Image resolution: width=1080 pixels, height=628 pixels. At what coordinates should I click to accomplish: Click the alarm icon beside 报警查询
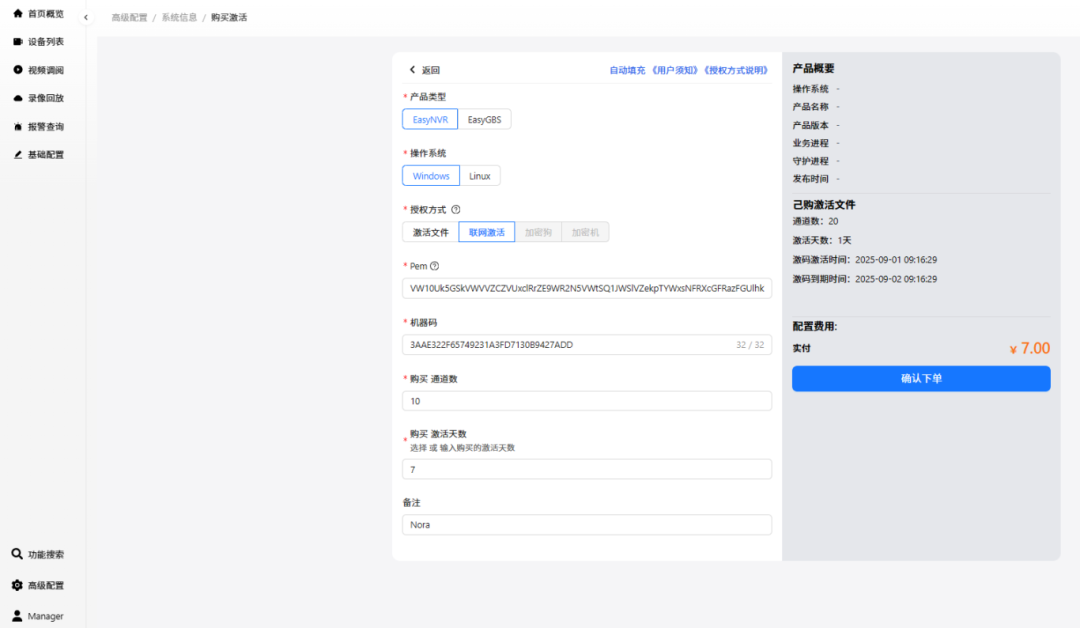coord(18,126)
